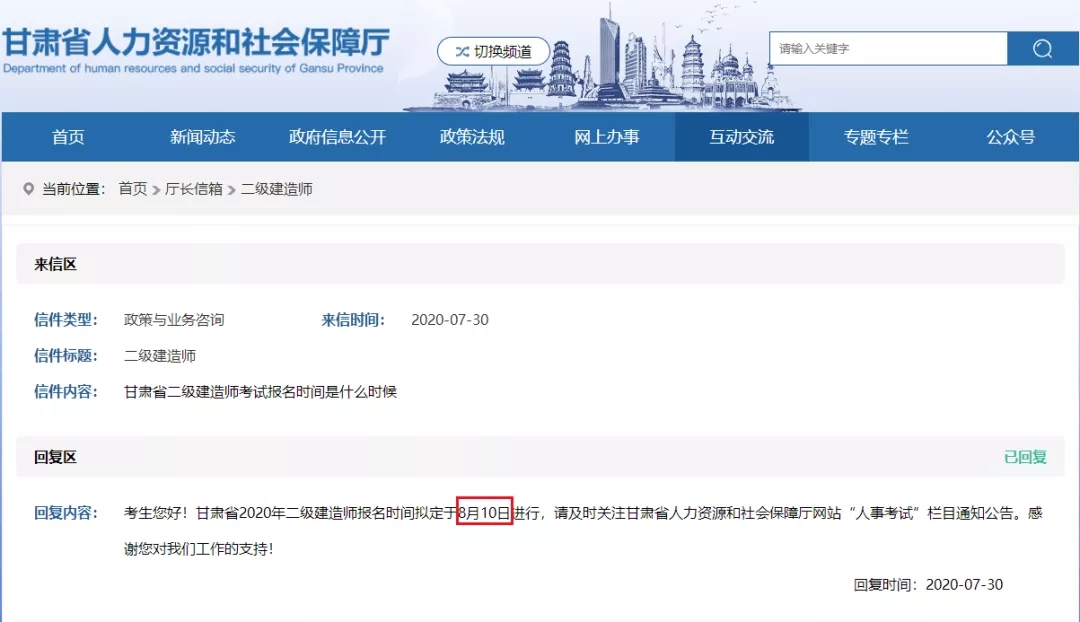The width and height of the screenshot is (1080, 622).
Task: Click the chevron arrow after 厅长信箱 breadcrumb
Action: point(231,190)
